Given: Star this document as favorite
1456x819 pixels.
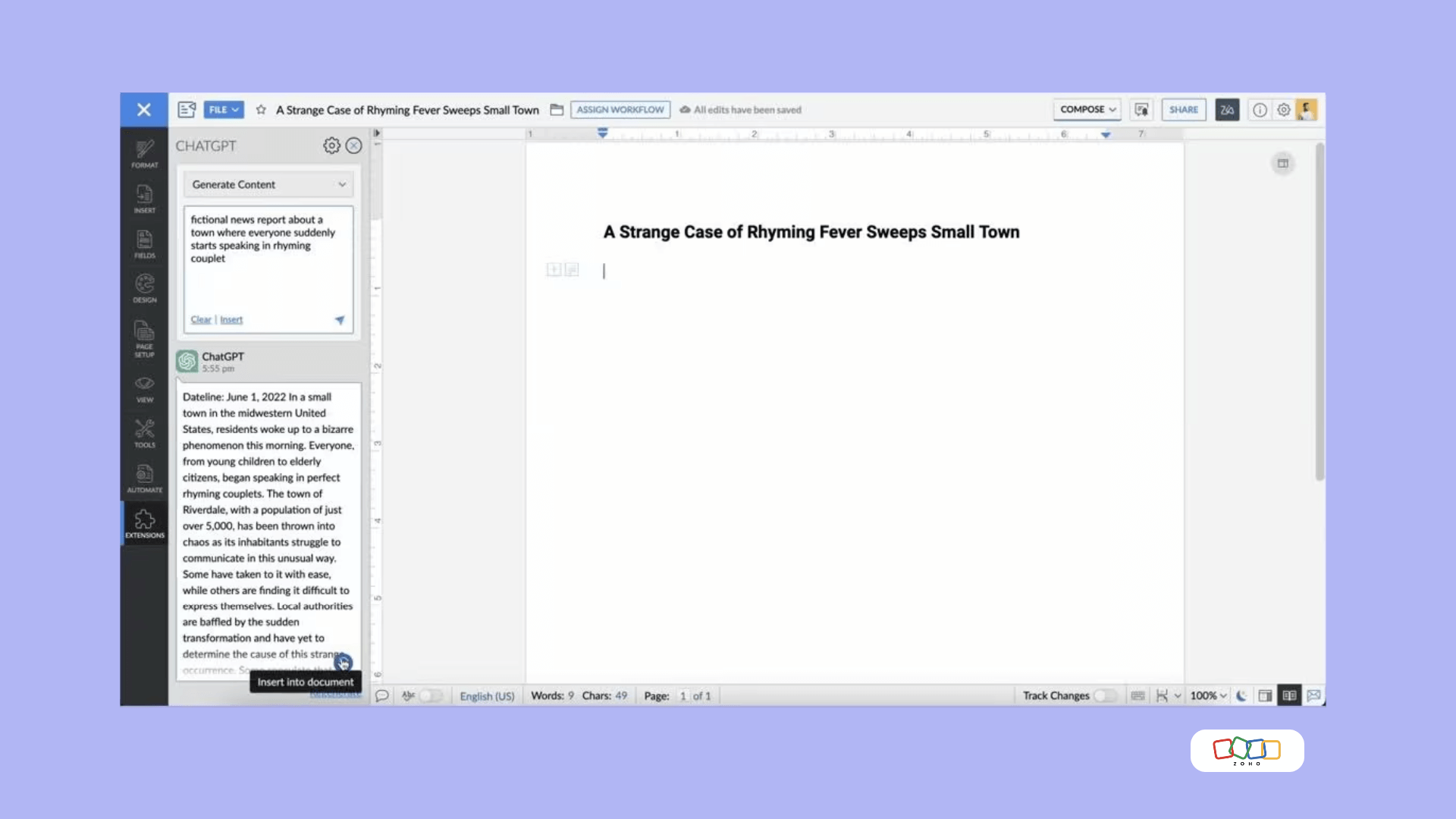Looking at the screenshot, I should [x=261, y=110].
